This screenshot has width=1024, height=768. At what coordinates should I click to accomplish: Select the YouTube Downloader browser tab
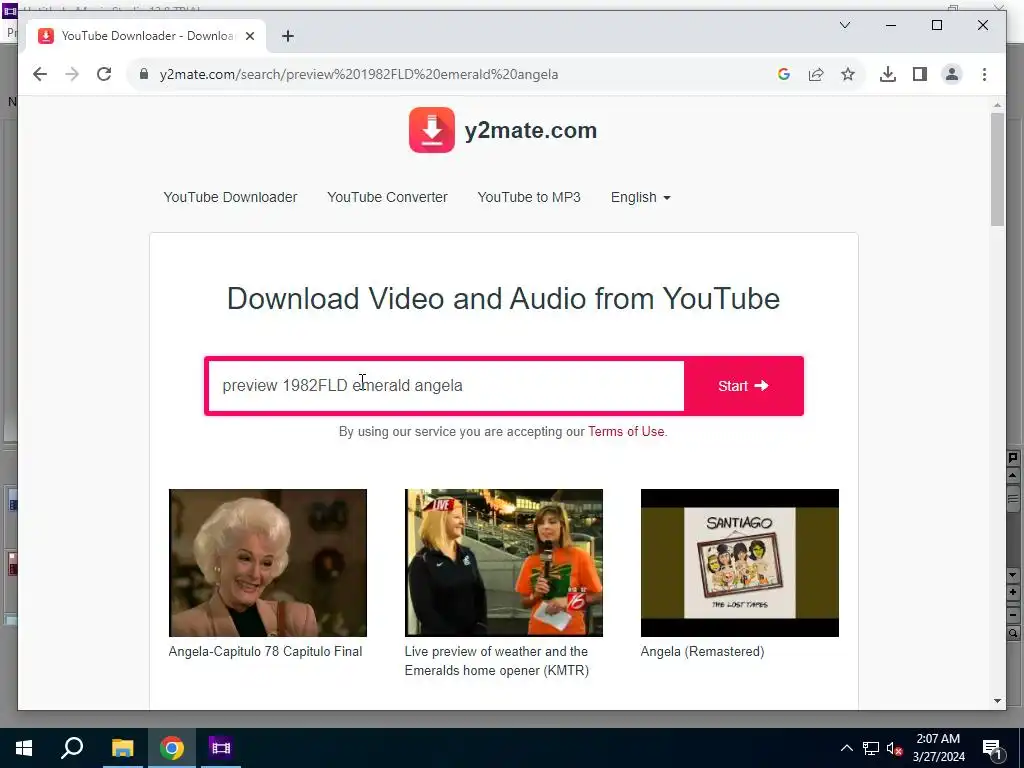pos(146,36)
